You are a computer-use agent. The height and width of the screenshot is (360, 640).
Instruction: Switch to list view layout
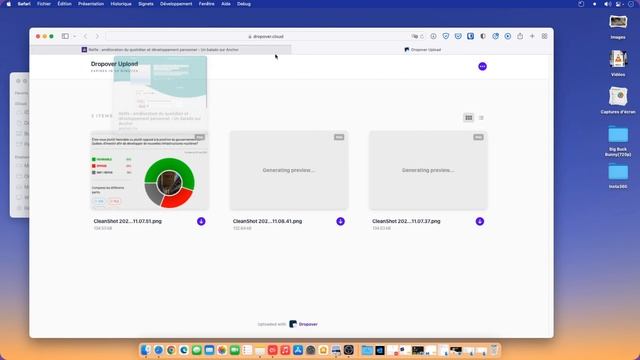tap(481, 118)
